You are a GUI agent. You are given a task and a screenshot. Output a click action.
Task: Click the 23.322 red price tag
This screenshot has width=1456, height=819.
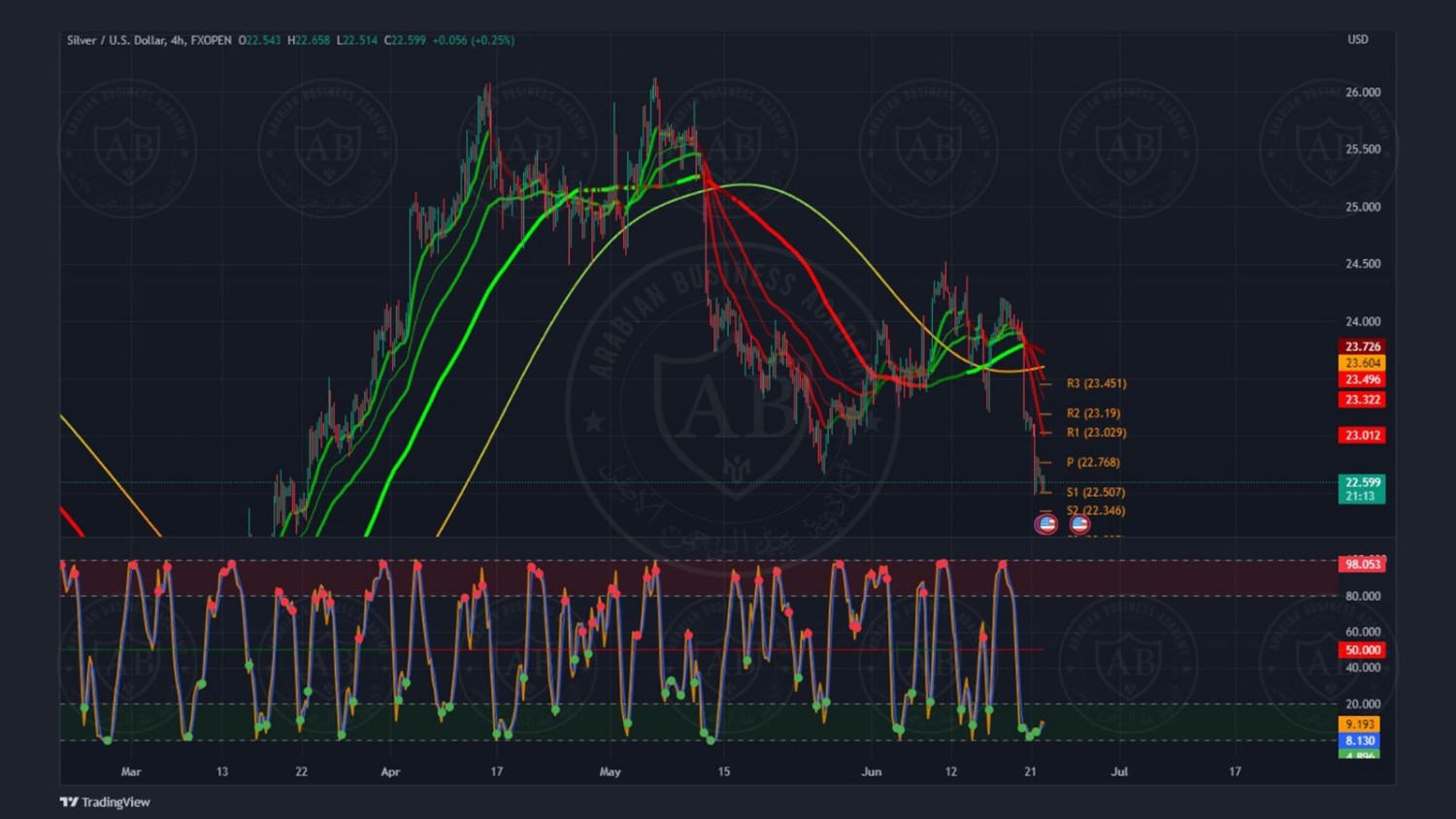(x=1362, y=400)
